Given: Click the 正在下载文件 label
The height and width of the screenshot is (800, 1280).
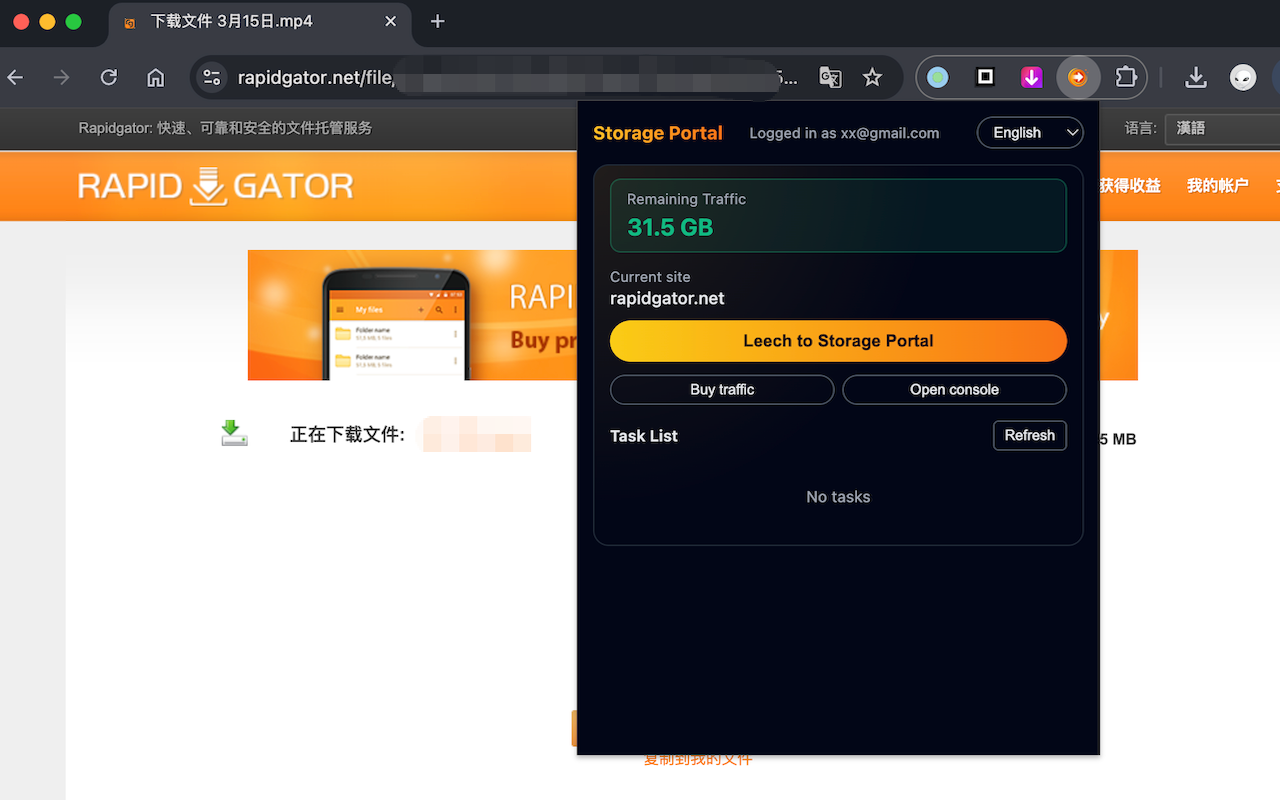Looking at the screenshot, I should pos(347,435).
